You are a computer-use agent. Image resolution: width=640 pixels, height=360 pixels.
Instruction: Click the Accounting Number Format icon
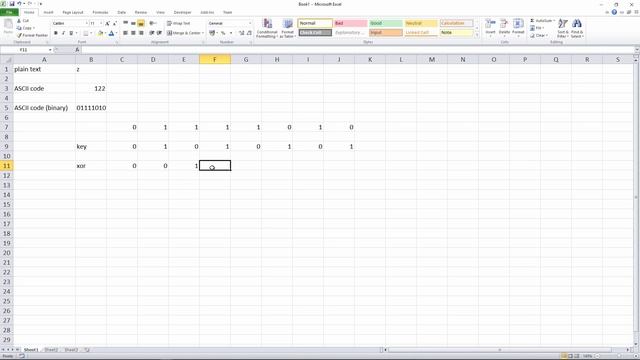[x=212, y=33]
